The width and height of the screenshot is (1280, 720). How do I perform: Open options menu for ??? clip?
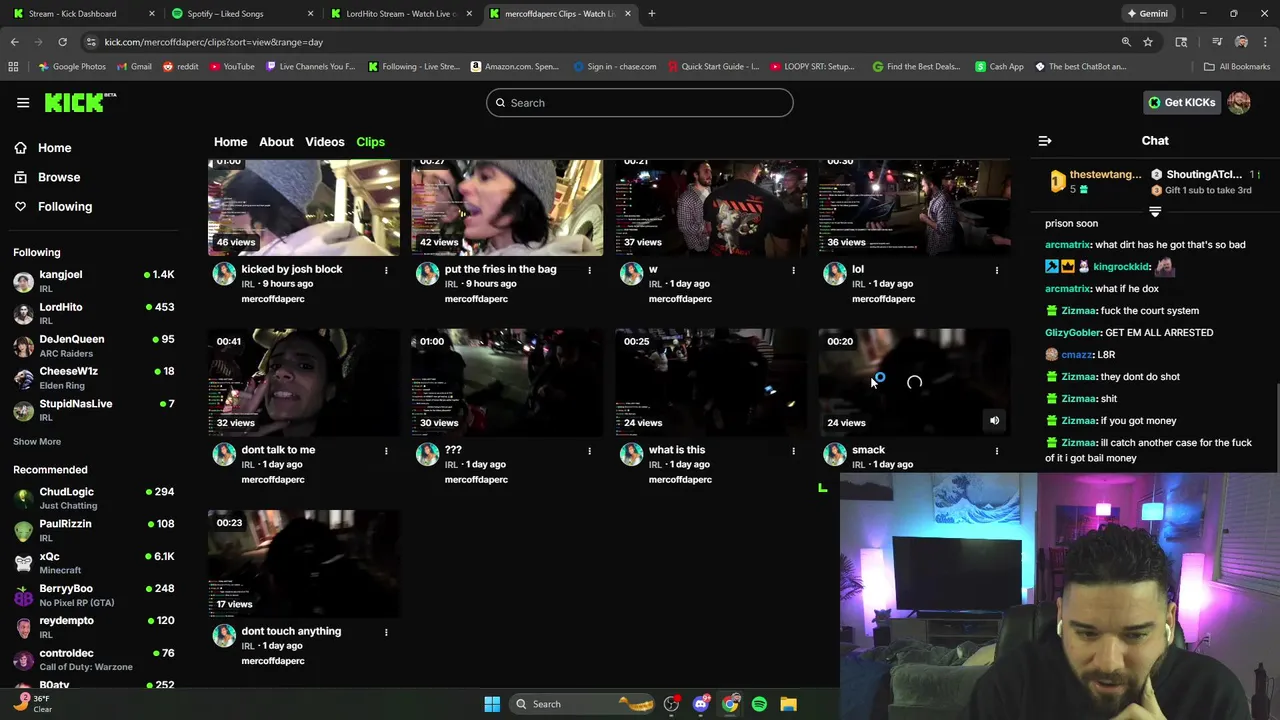[x=589, y=451]
